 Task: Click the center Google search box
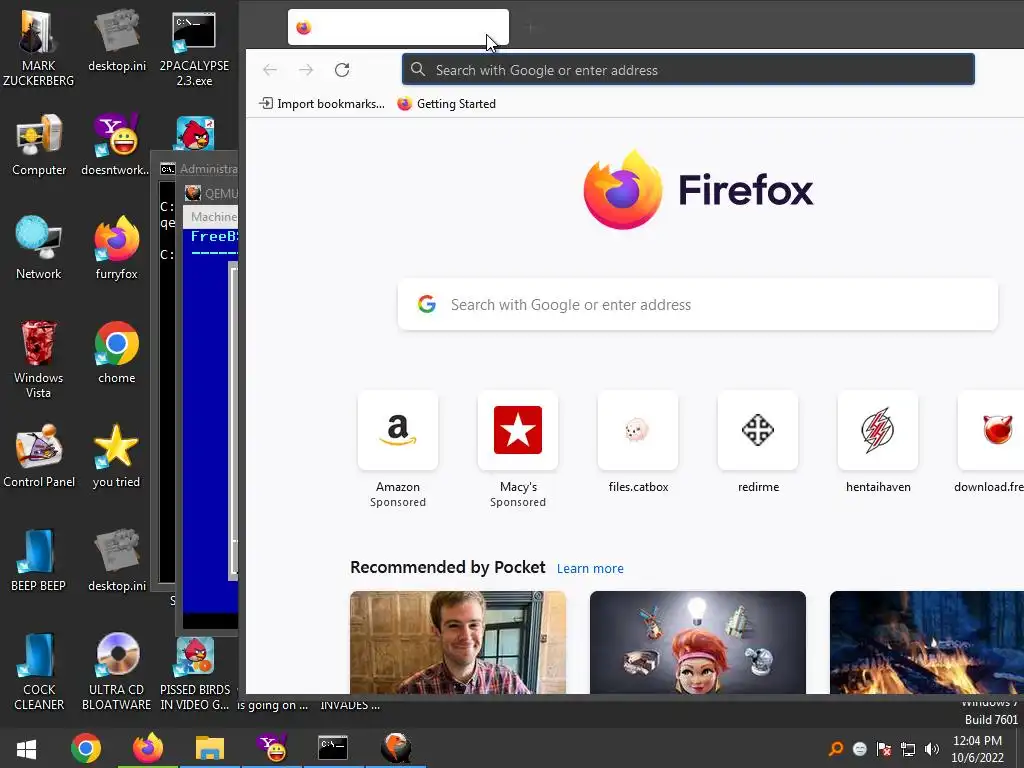click(697, 304)
